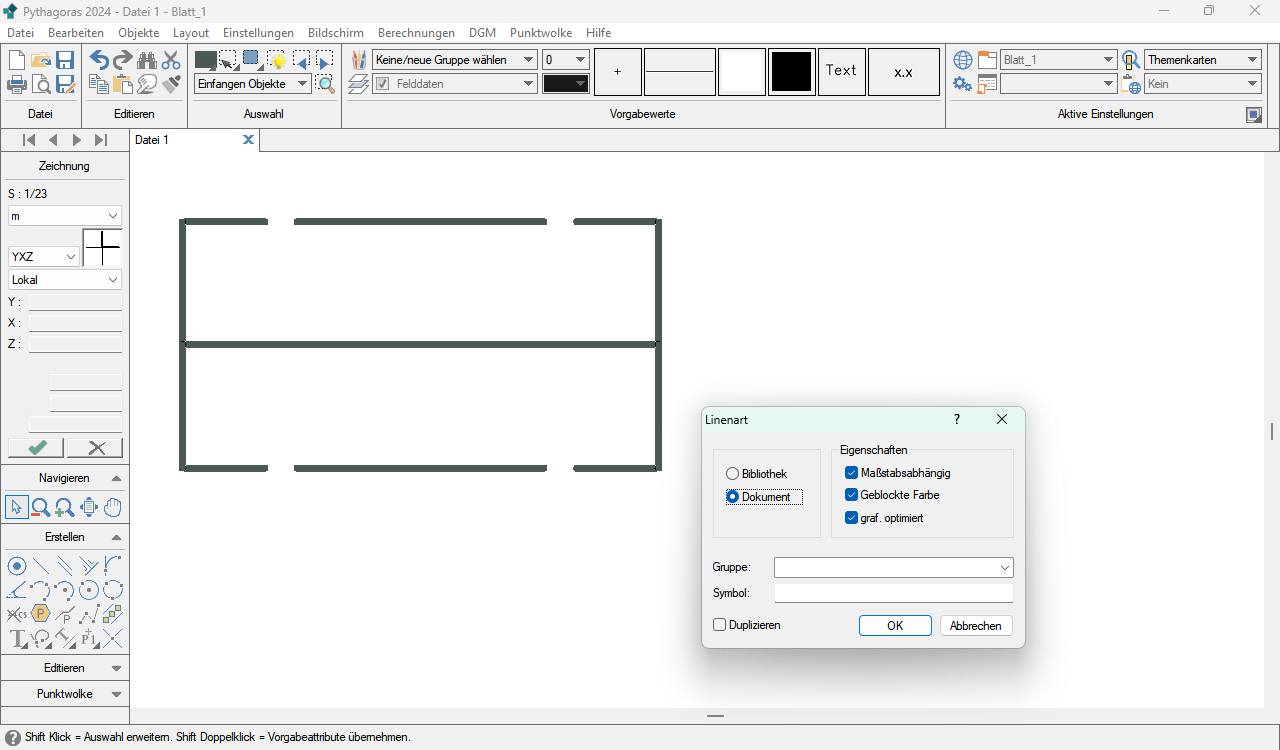
Task: Click the gears settings icon
Action: coord(963,84)
